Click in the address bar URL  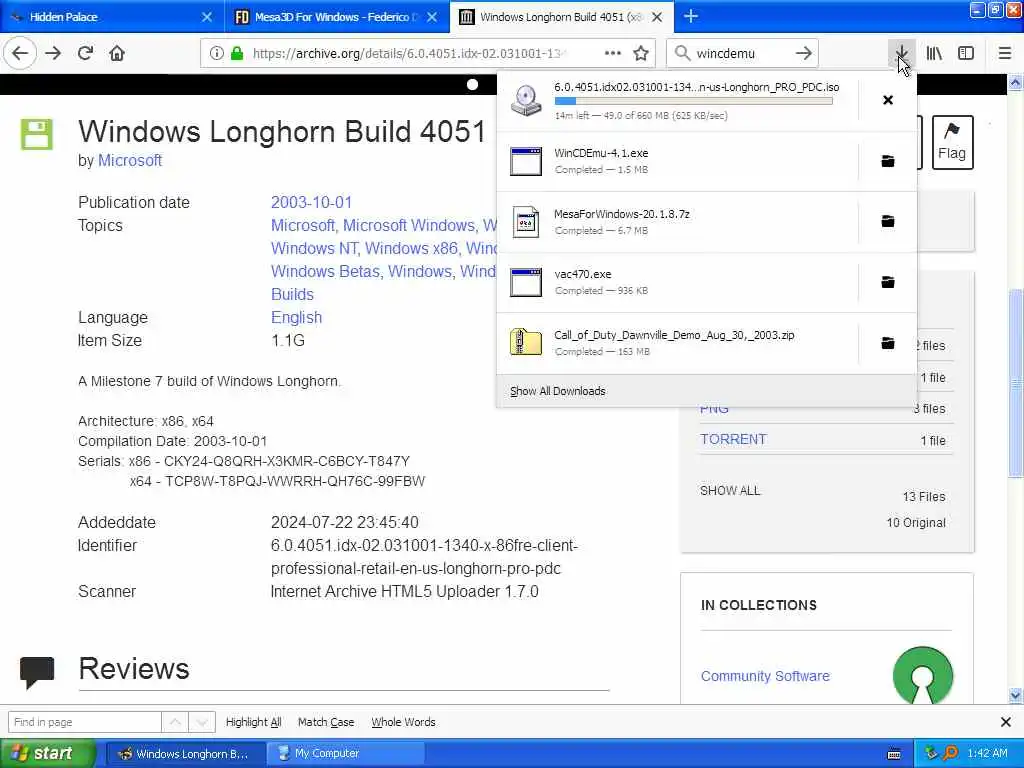coord(410,53)
